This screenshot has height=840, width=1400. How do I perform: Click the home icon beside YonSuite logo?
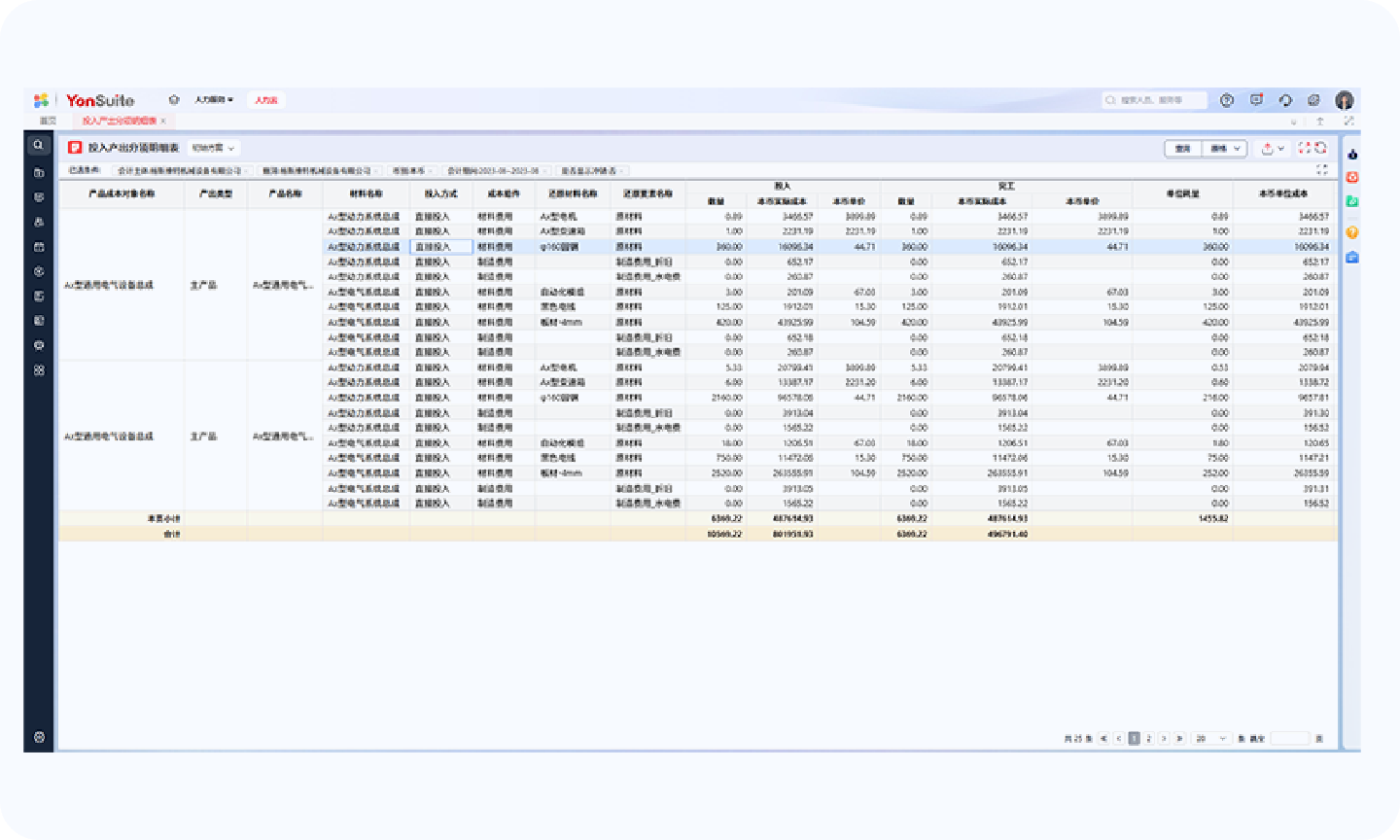pos(174,100)
